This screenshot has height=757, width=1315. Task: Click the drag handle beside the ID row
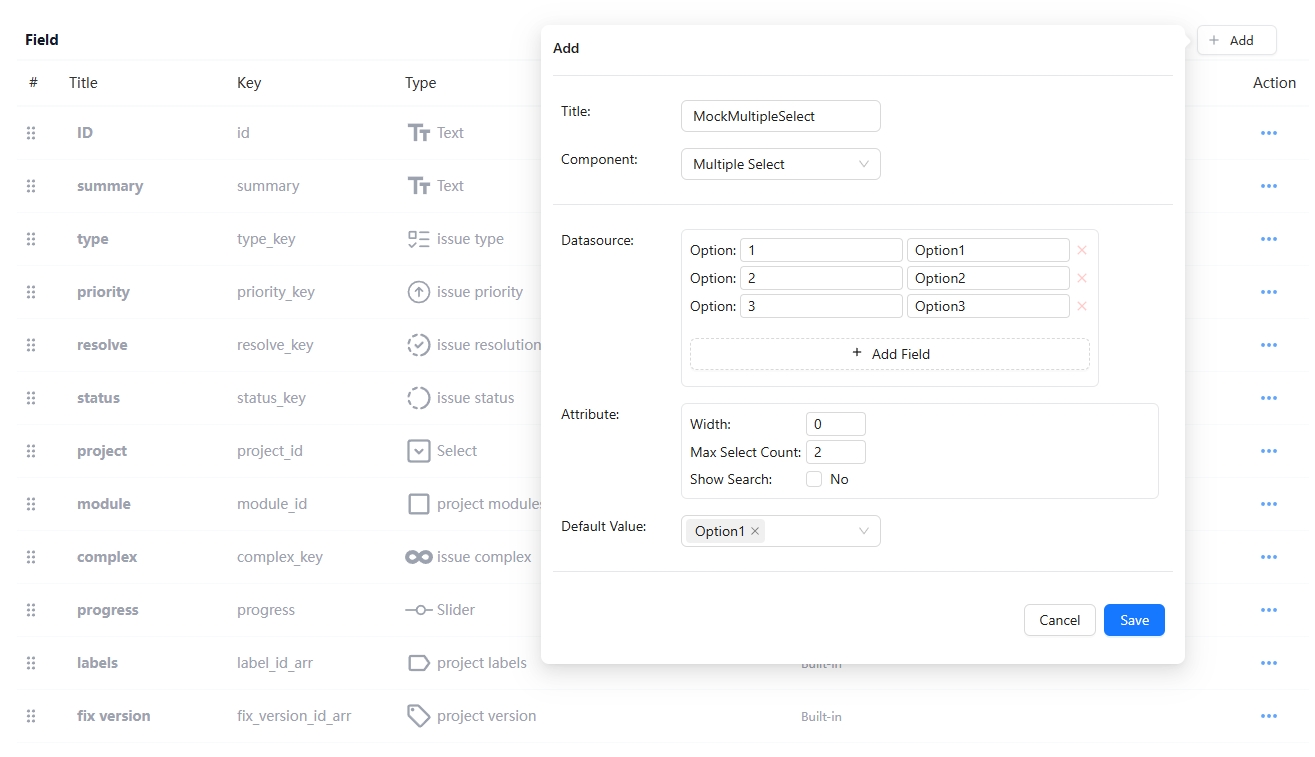[x=31, y=132]
